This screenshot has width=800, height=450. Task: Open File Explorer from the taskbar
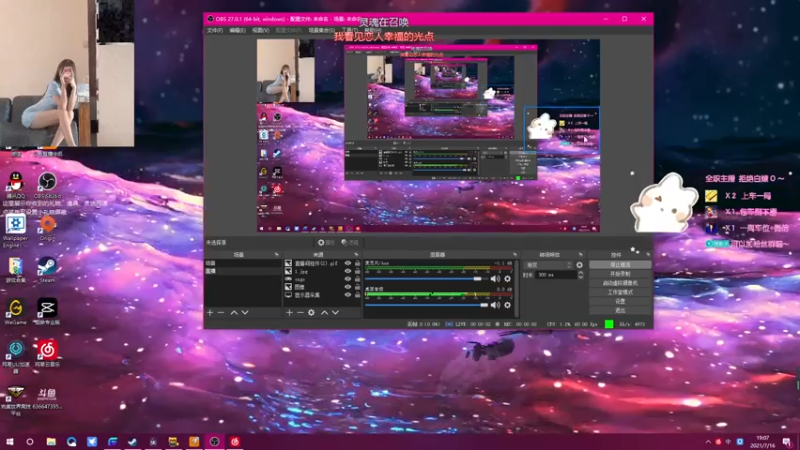tap(51, 441)
